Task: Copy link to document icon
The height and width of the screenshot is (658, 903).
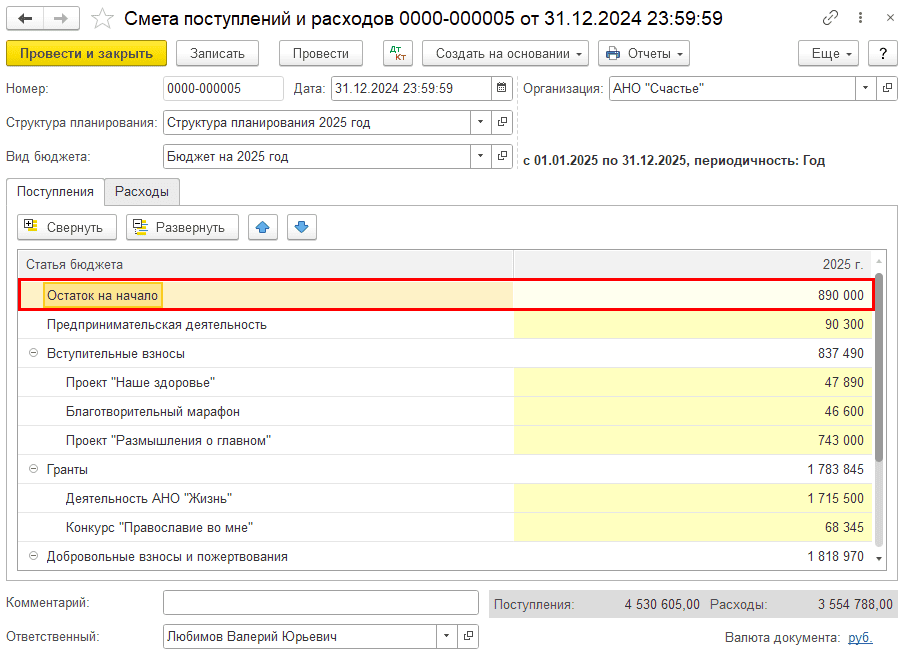Action: (831, 19)
